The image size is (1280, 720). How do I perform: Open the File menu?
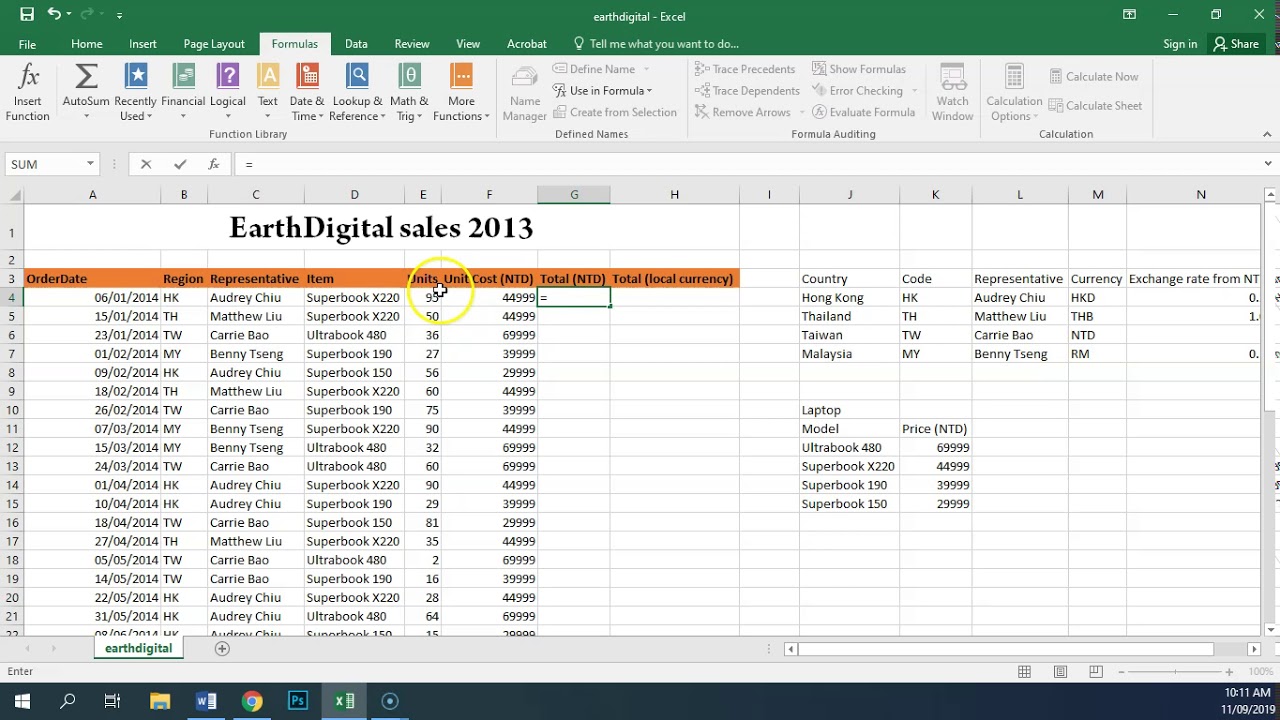pyautogui.click(x=27, y=44)
